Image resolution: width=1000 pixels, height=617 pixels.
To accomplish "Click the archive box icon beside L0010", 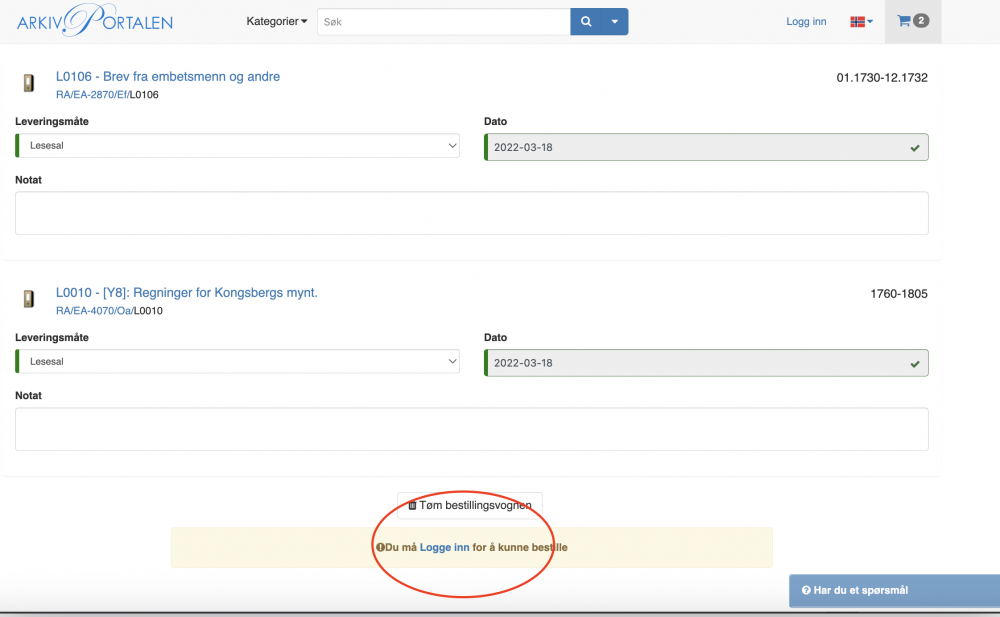I will [x=29, y=299].
